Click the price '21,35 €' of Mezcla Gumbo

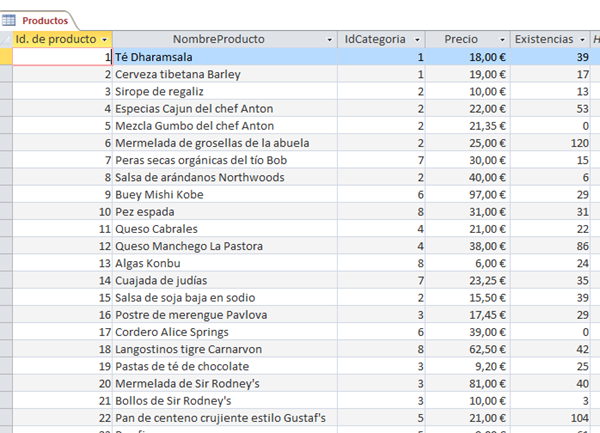(468, 126)
